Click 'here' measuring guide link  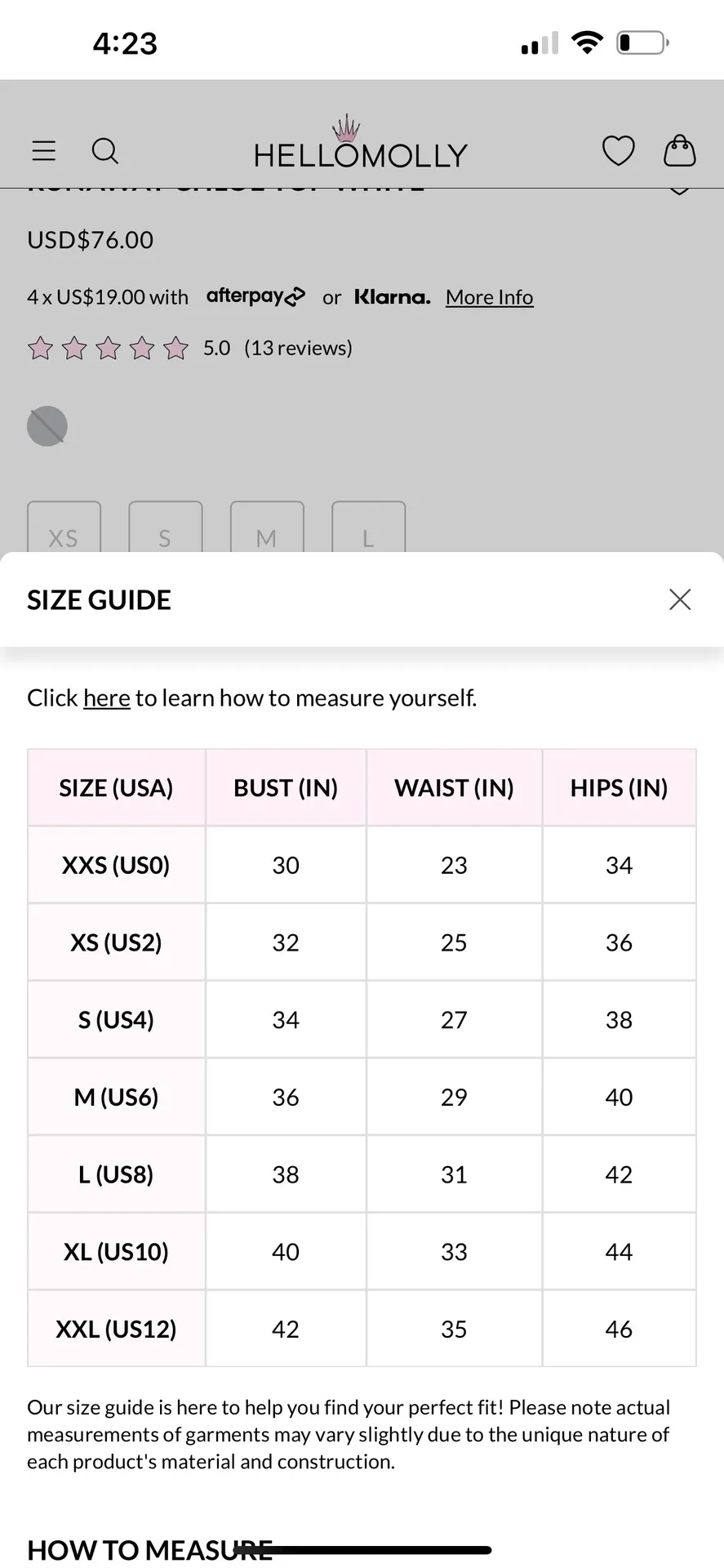coord(106,698)
